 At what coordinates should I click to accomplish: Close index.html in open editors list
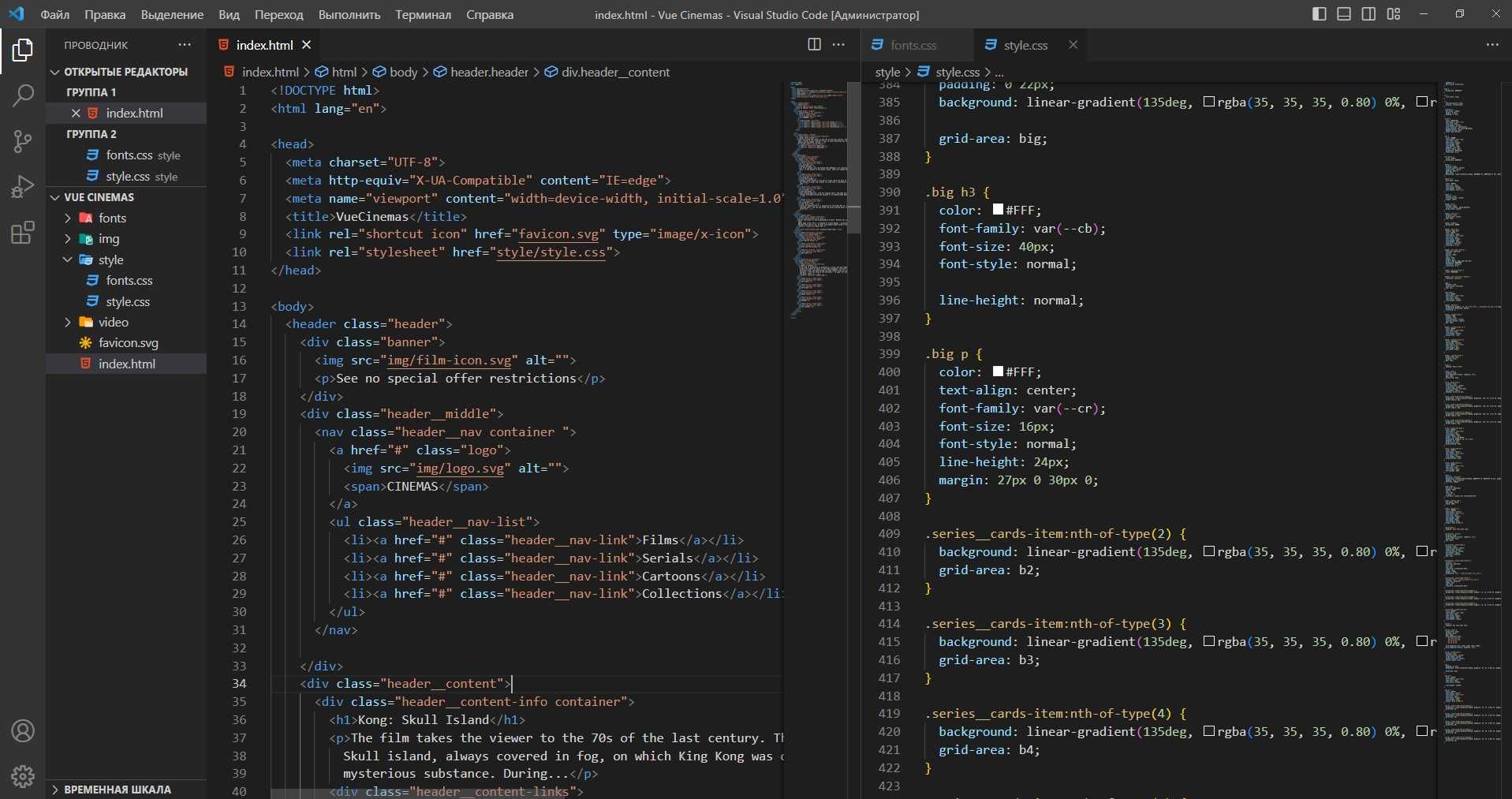click(x=76, y=113)
